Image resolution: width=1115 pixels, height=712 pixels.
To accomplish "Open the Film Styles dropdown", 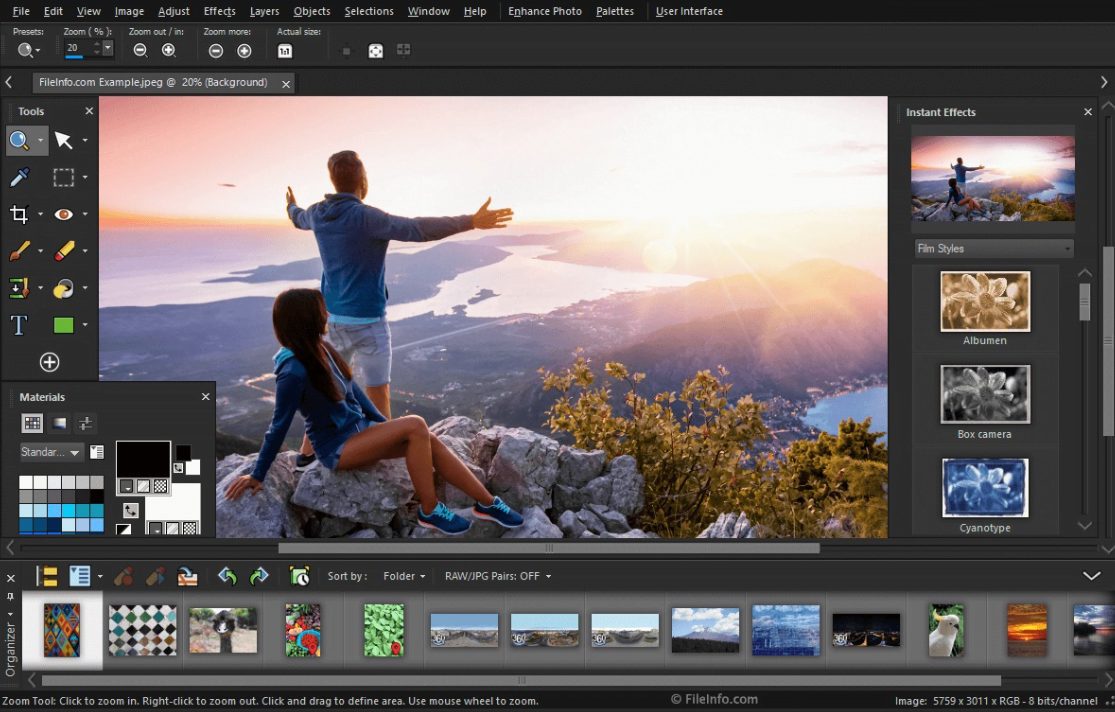I will pos(992,248).
